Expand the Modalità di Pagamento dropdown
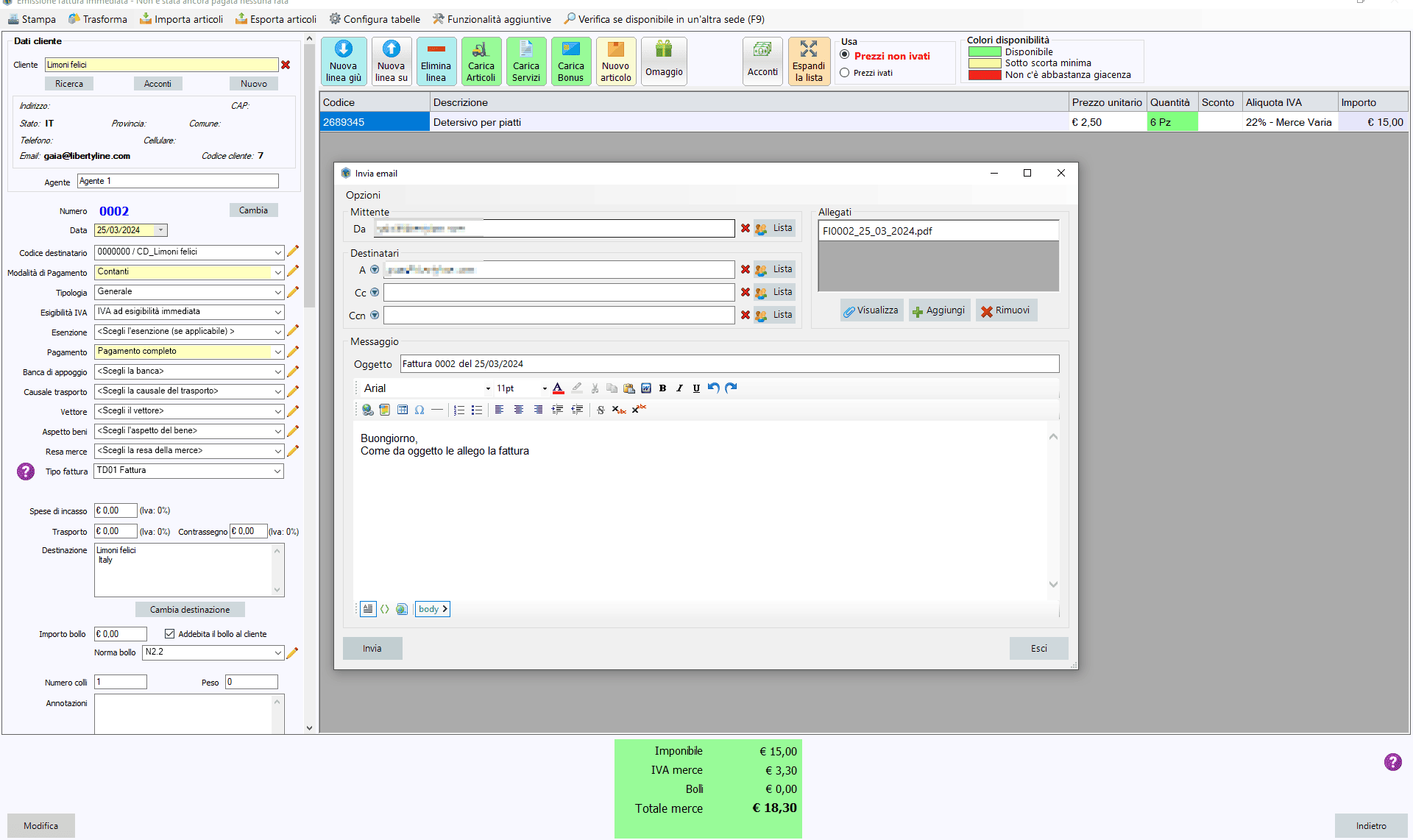 click(x=277, y=272)
